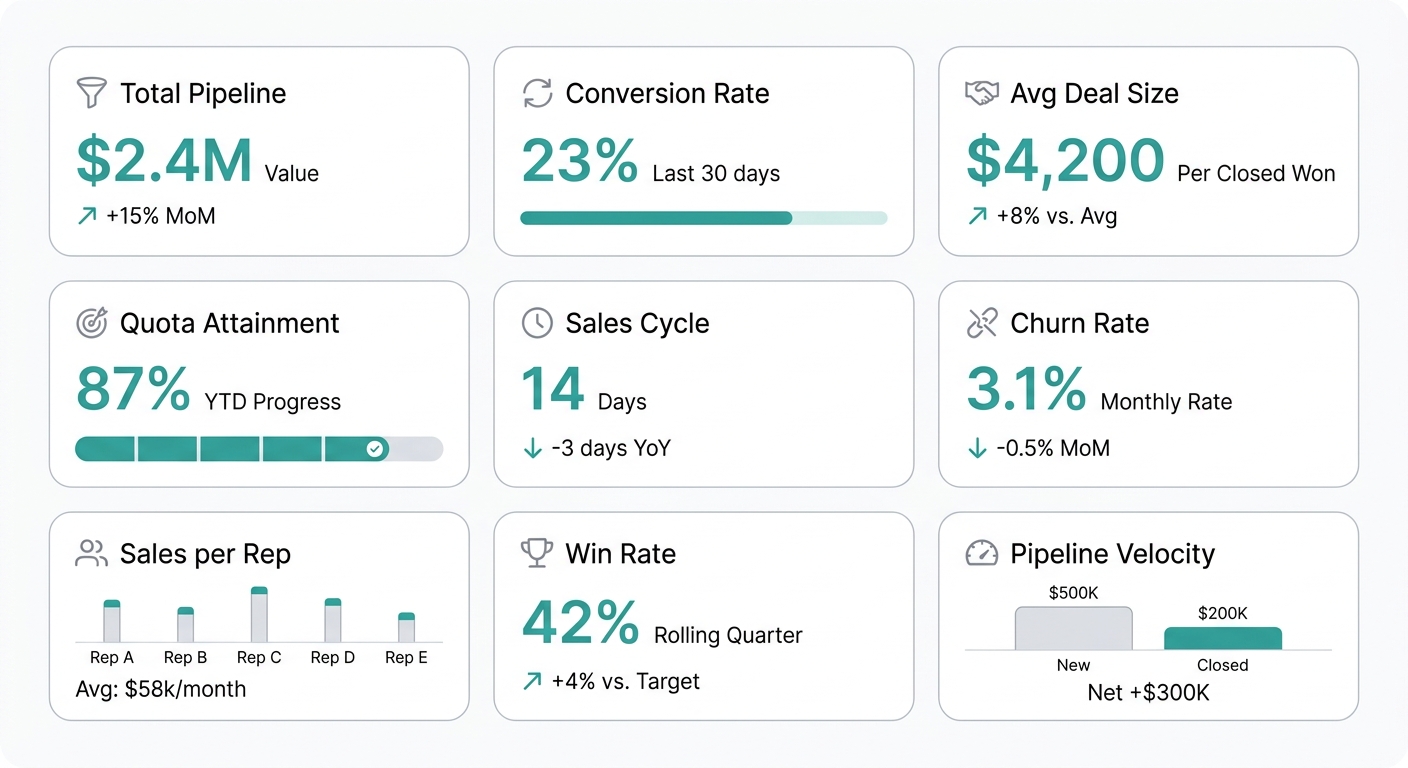1408x768 pixels.
Task: Click the Monthly Rate label
Action: (1166, 402)
